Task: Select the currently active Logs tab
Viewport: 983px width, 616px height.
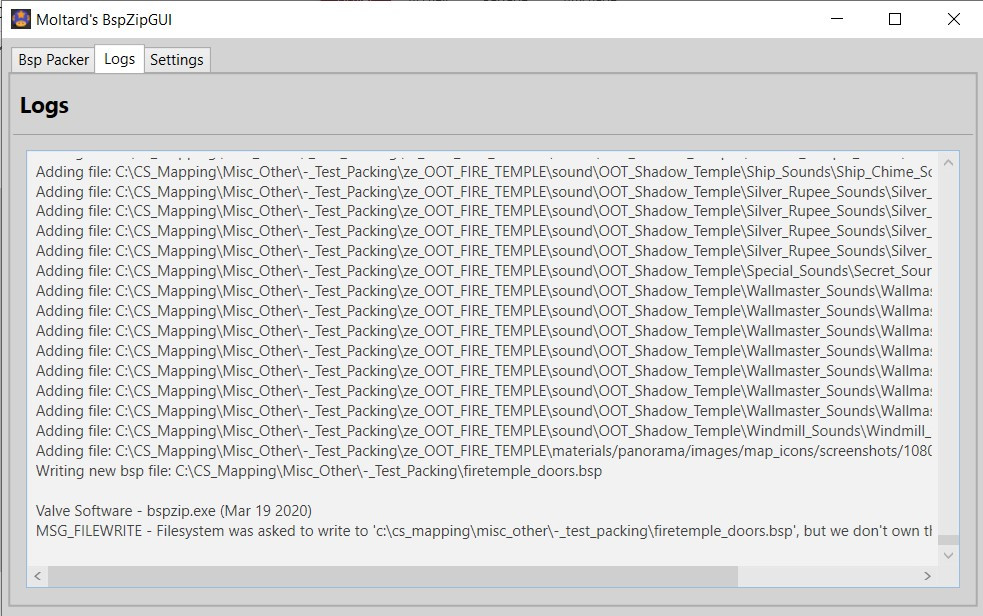Action: (x=119, y=59)
